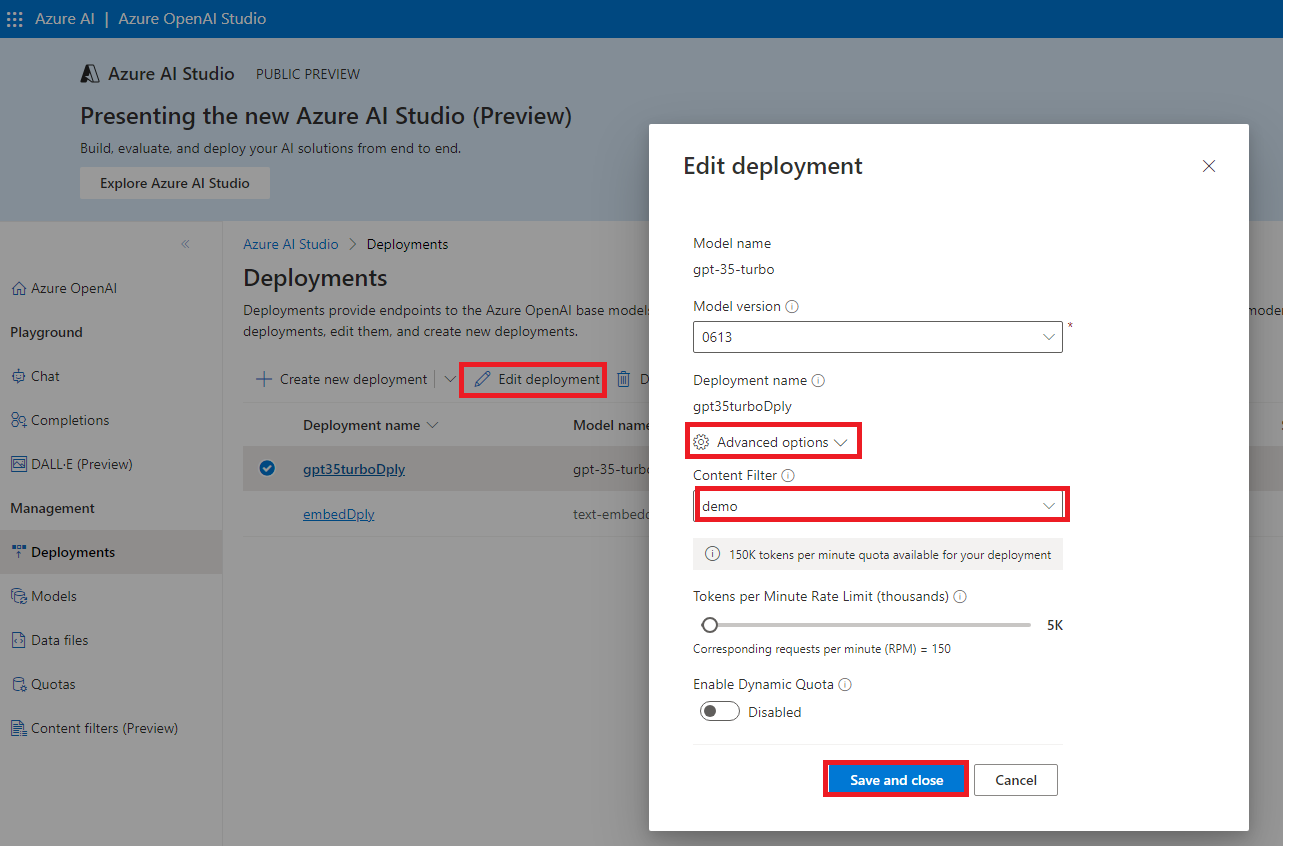
Task: Click Azure AI in the top header
Action: click(65, 19)
